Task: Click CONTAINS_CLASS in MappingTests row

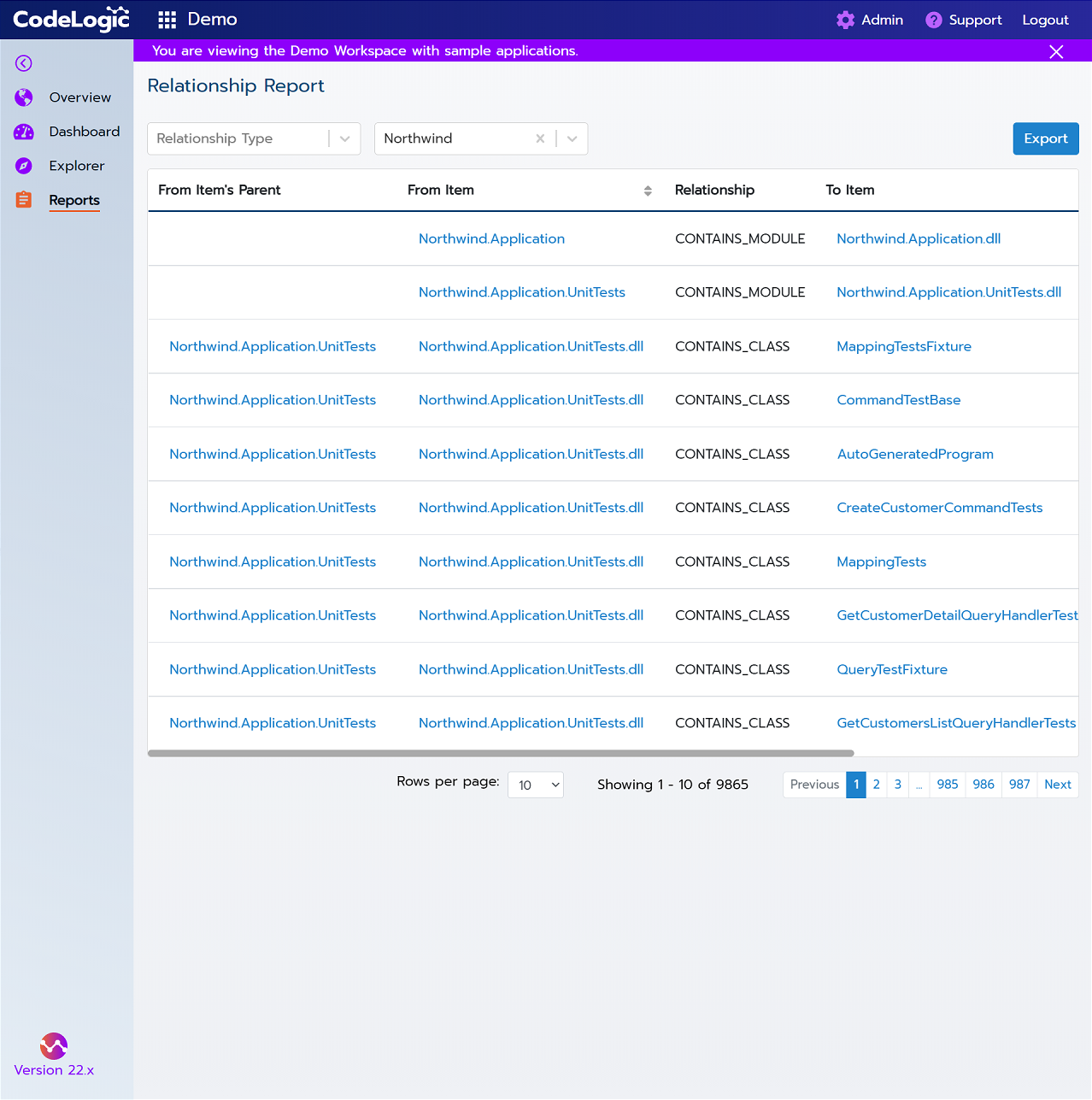Action: [732, 562]
